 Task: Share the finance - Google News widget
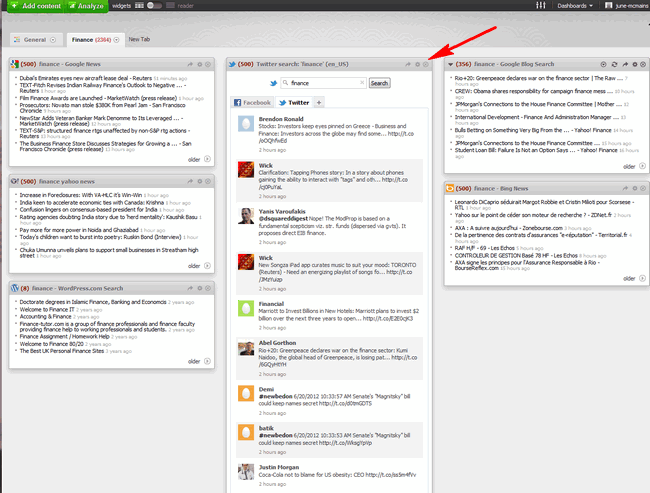pyautogui.click(x=190, y=64)
